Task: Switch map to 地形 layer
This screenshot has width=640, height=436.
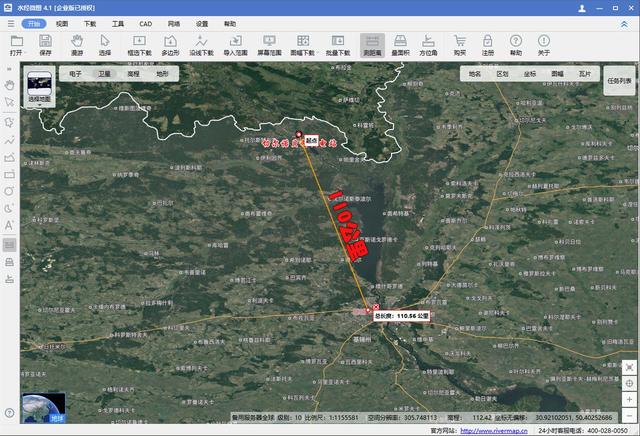Action: pos(162,74)
